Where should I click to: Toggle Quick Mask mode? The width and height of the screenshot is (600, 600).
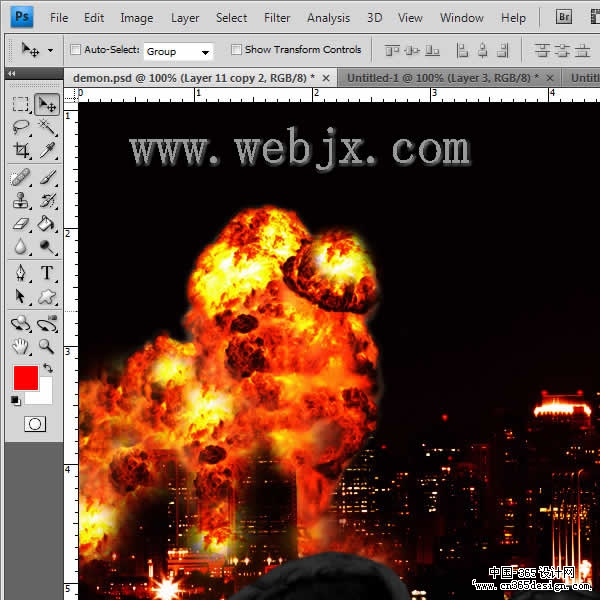(35, 424)
